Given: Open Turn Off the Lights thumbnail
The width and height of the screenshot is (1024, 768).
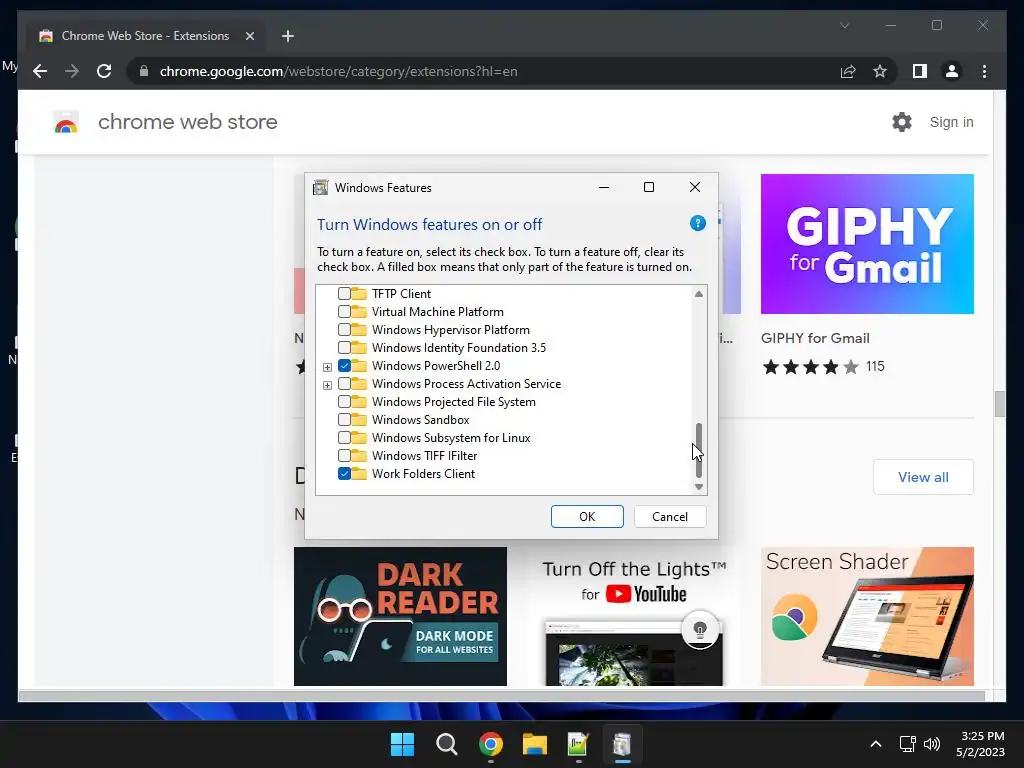Looking at the screenshot, I should (x=634, y=616).
